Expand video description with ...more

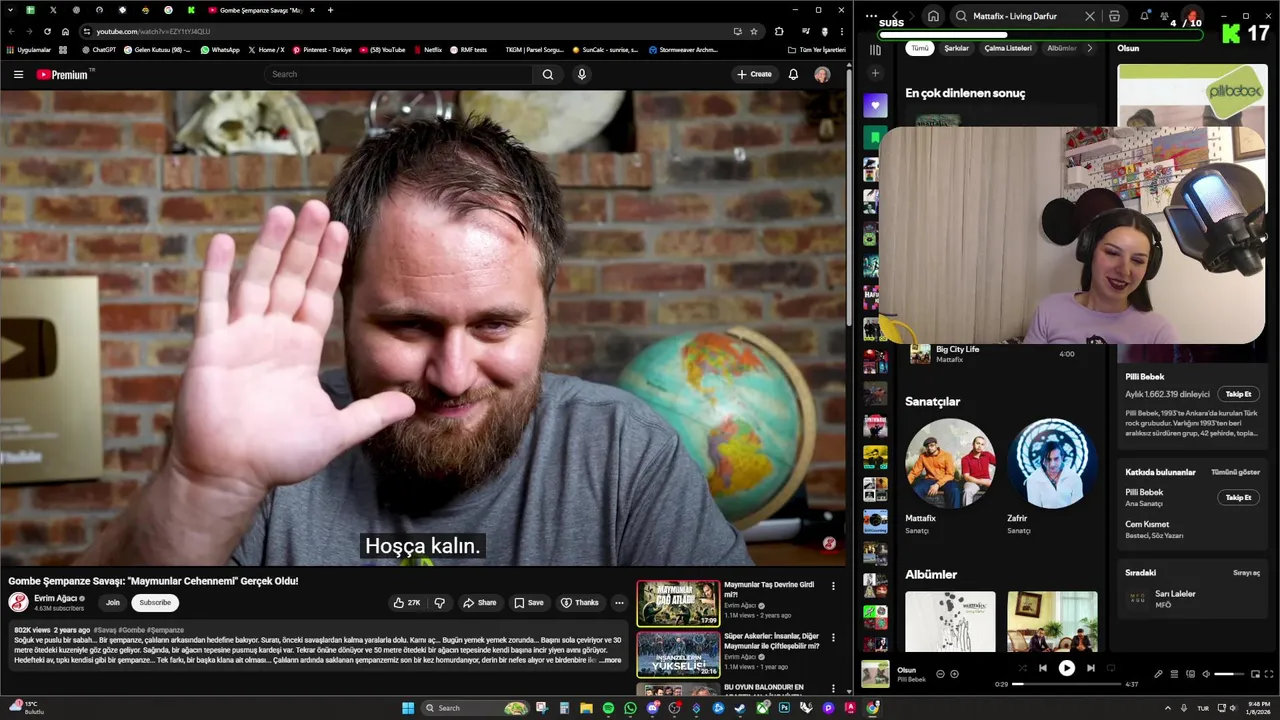coord(610,660)
